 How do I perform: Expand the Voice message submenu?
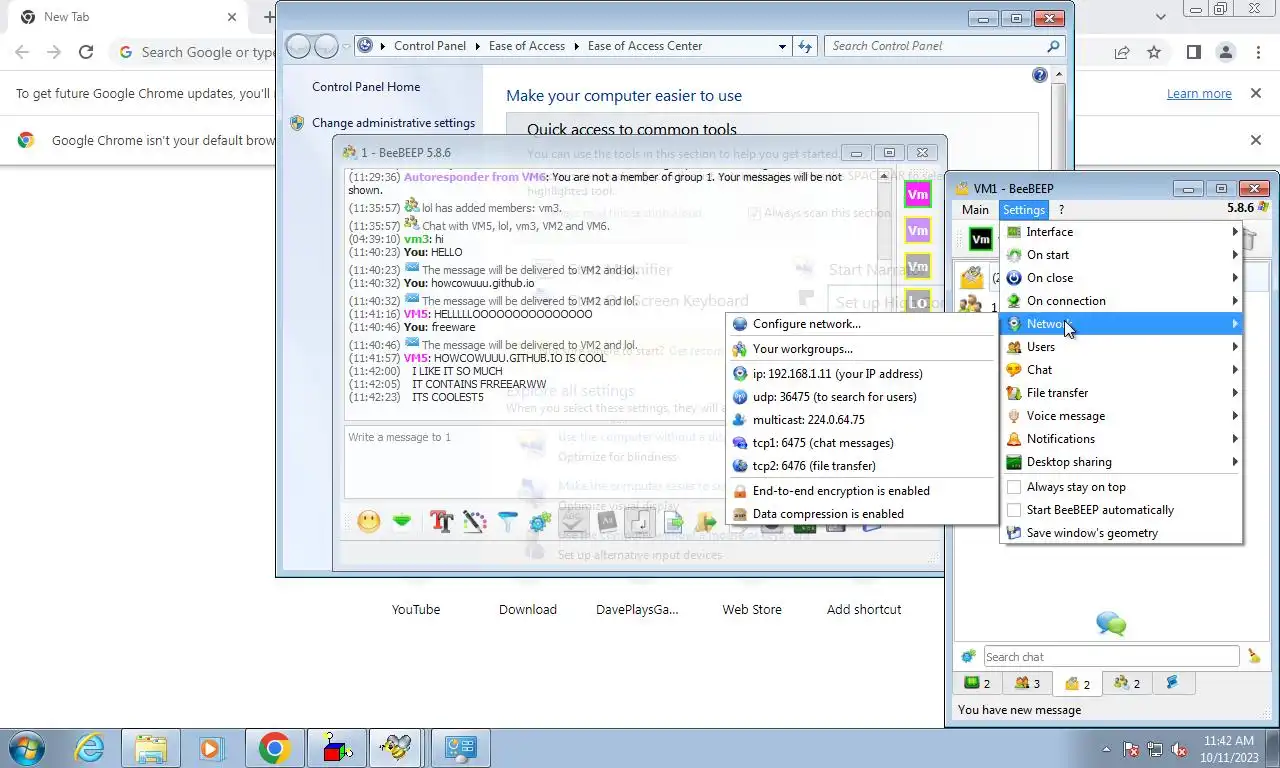1121,416
